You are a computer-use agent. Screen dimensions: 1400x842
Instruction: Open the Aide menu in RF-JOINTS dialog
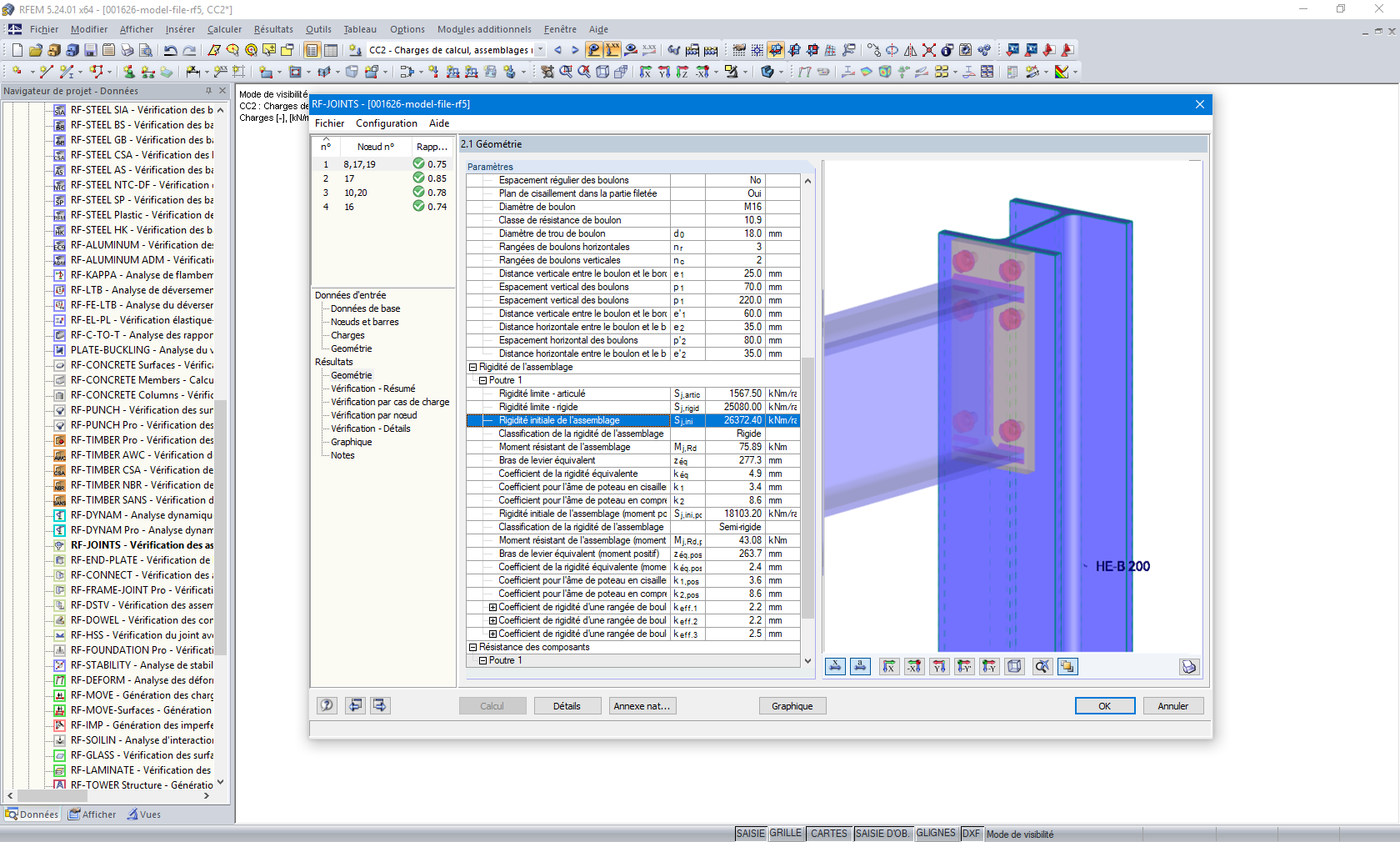(x=439, y=123)
